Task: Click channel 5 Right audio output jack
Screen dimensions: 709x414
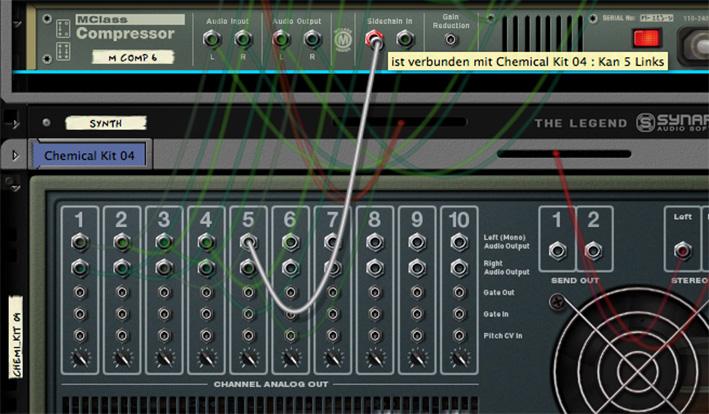Action: click(x=248, y=268)
